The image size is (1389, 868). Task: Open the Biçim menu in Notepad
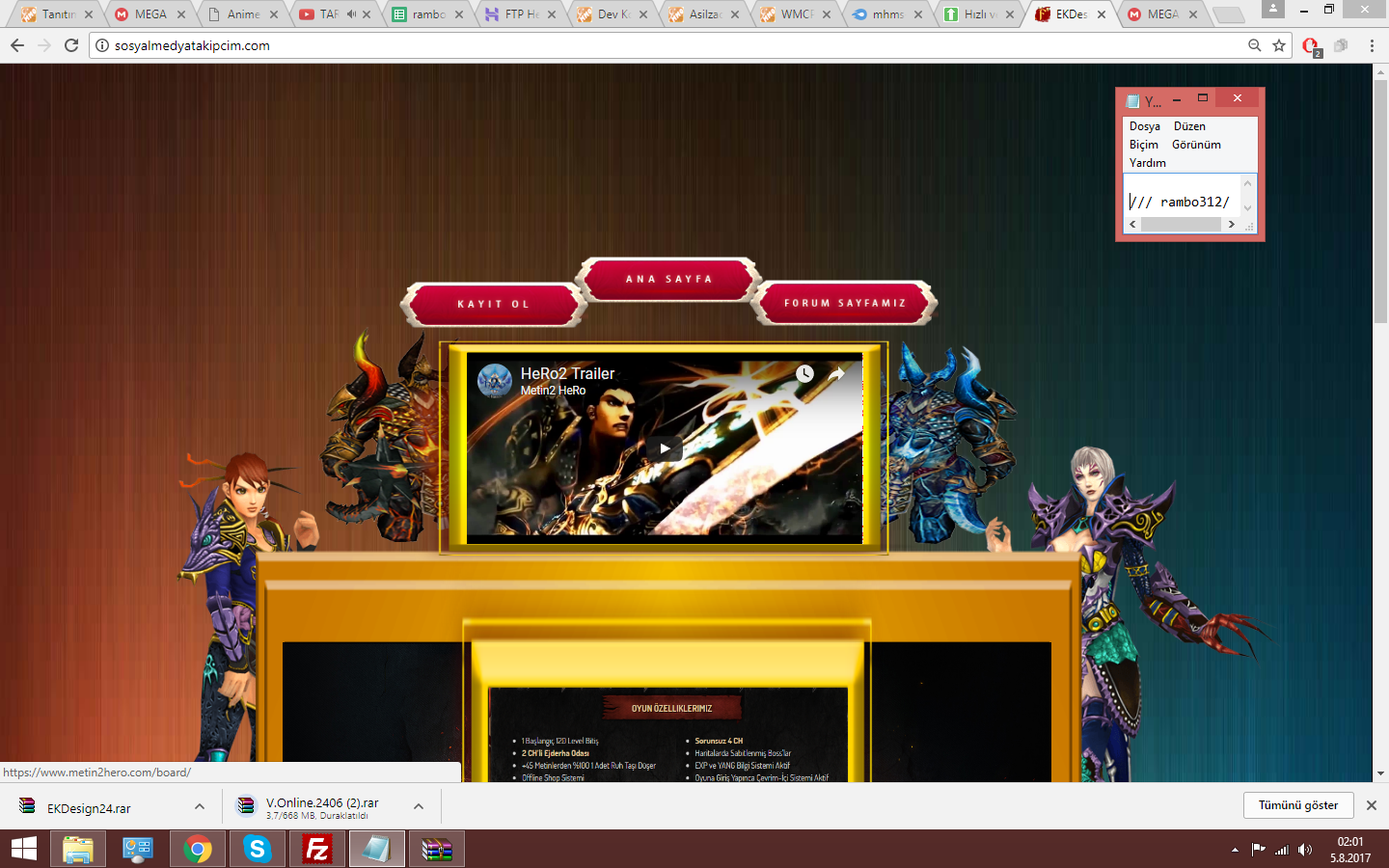1144,145
